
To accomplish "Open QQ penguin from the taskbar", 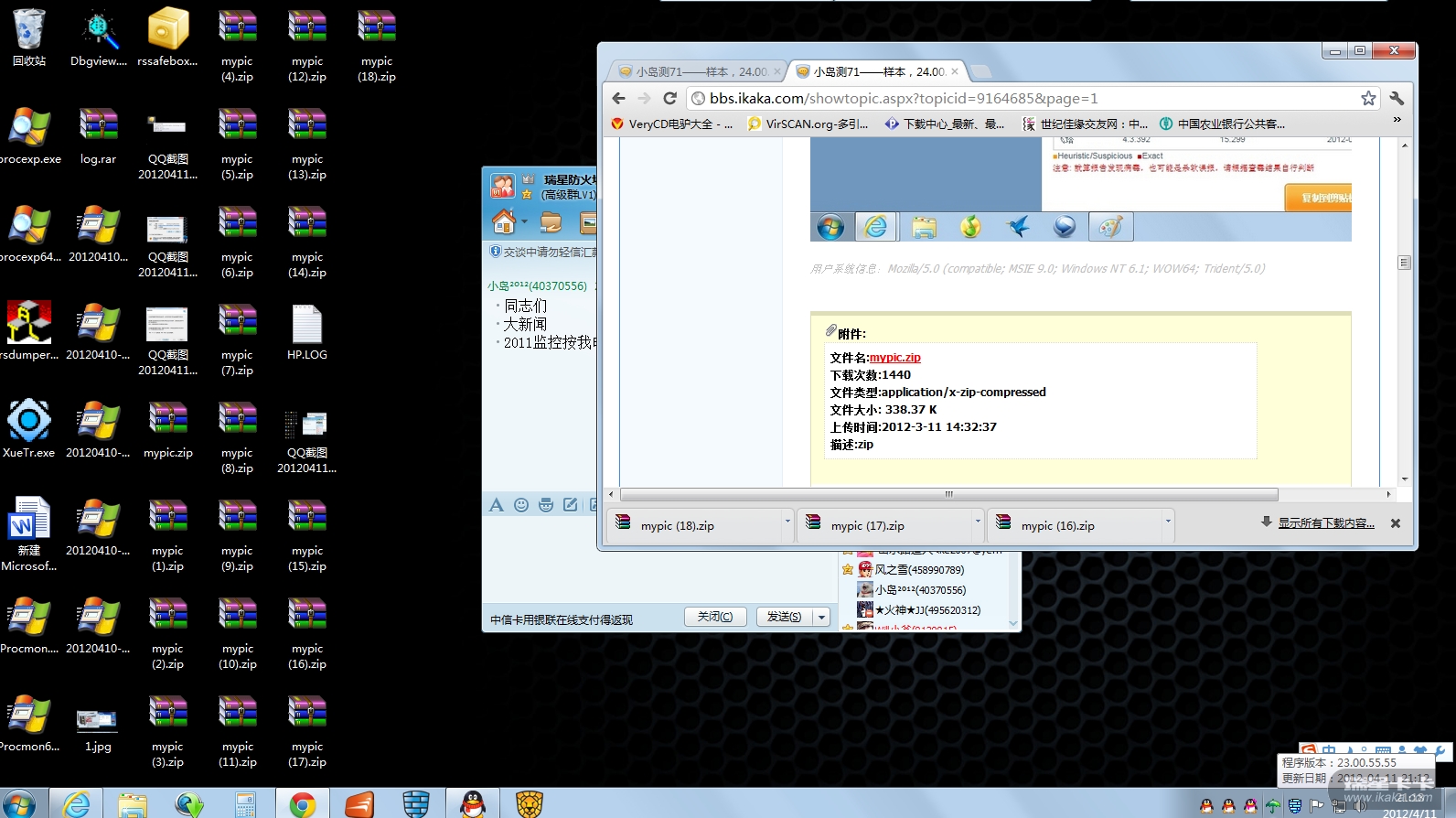I will (473, 804).
